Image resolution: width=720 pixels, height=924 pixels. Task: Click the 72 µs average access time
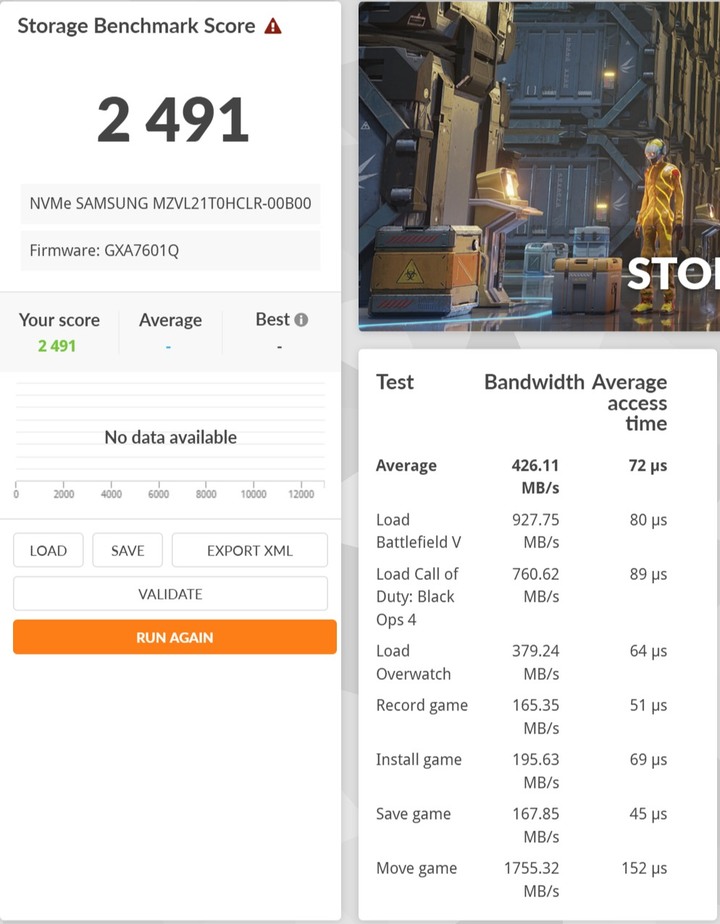point(648,466)
